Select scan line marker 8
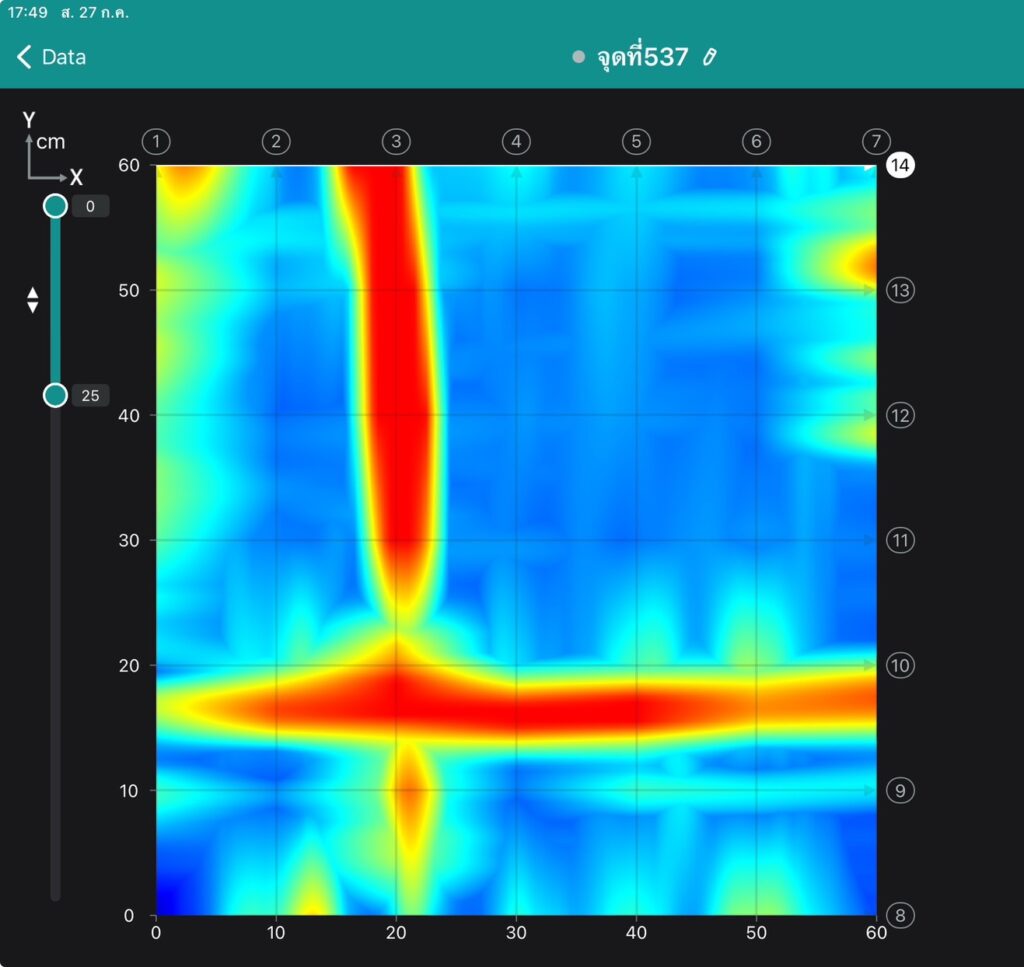Viewport: 1024px width, 967px height. click(901, 915)
